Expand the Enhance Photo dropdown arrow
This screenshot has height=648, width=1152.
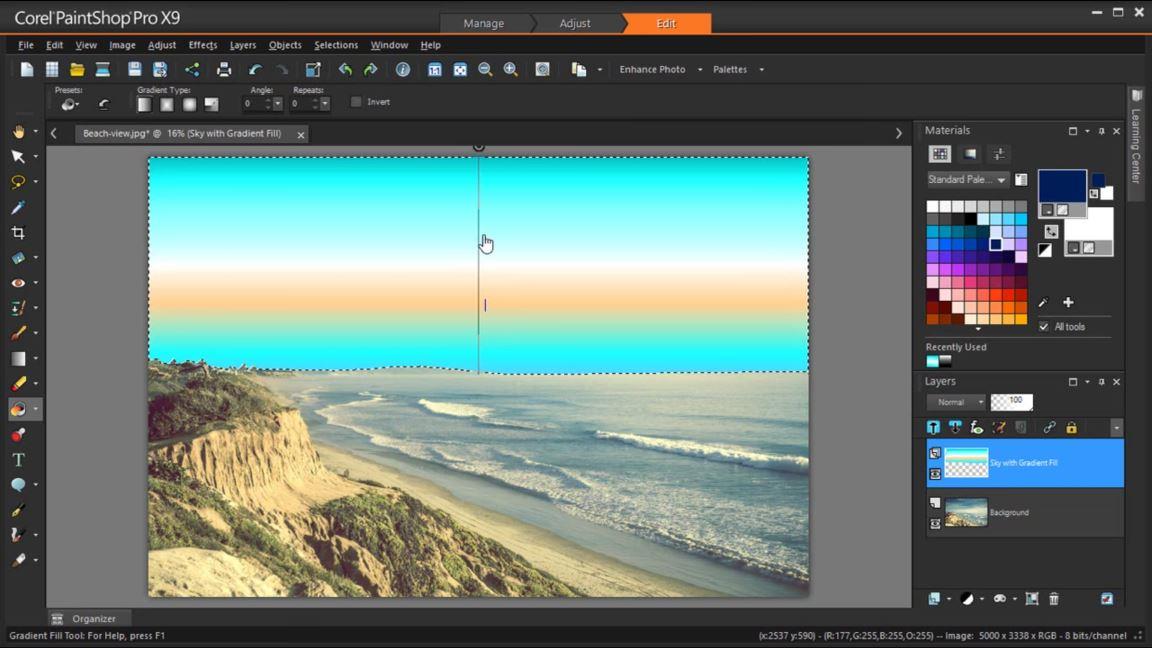coord(700,70)
